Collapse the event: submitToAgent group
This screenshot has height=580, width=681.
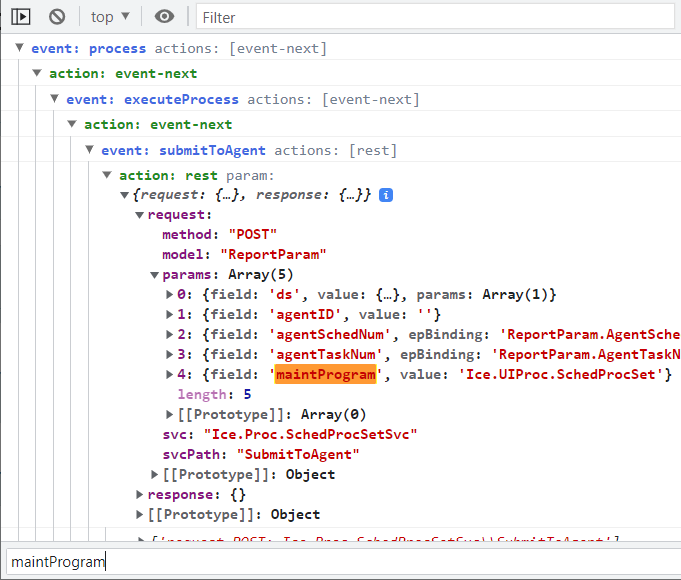click(x=90, y=150)
